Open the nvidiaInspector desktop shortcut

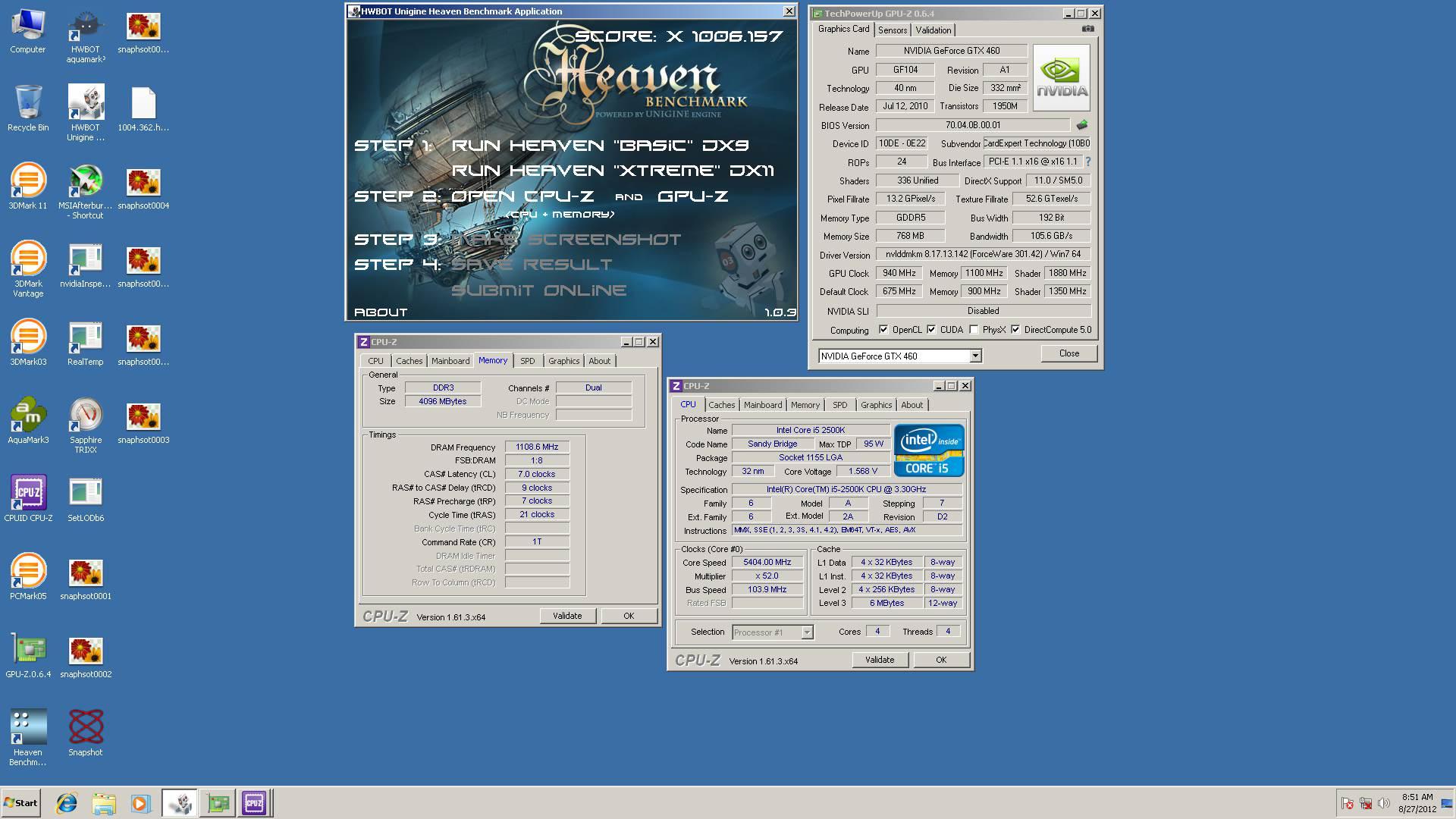coord(86,264)
